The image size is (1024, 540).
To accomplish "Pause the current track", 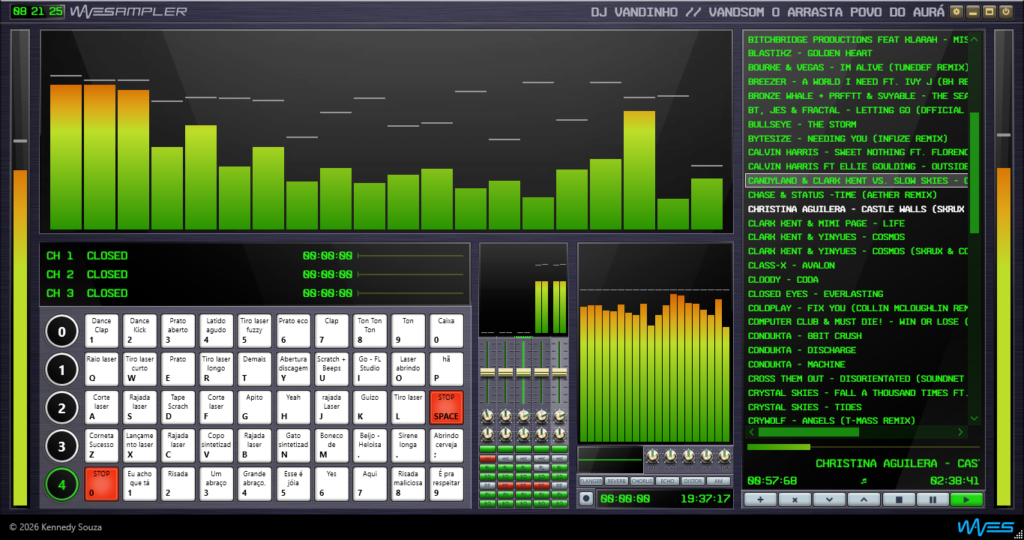I will (932, 498).
